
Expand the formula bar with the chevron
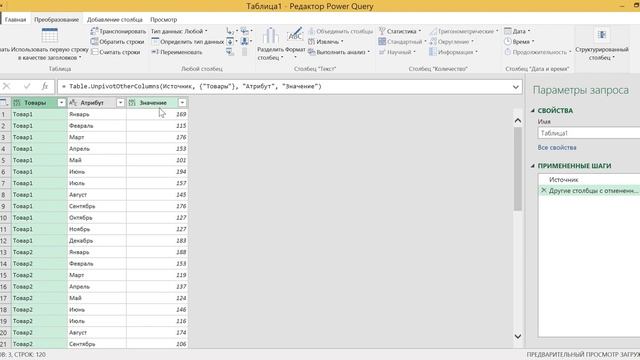click(516, 87)
